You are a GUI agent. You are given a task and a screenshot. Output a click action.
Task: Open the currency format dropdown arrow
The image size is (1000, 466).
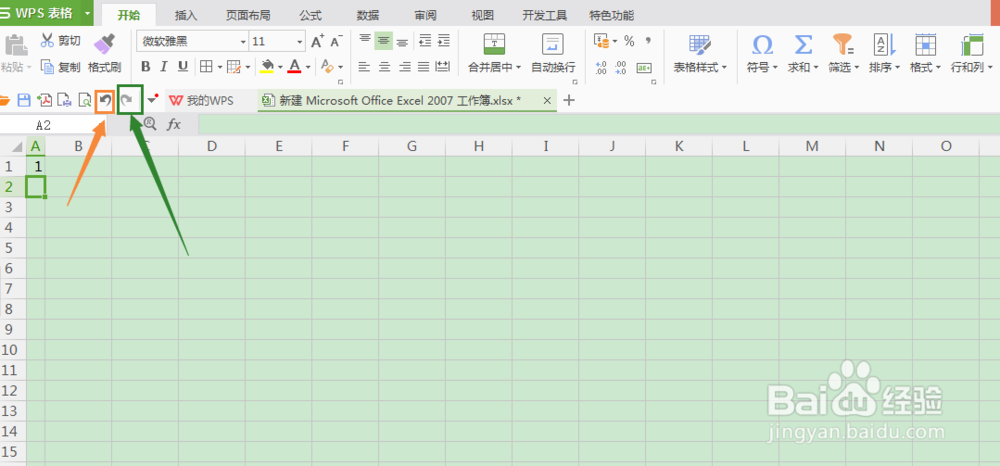pos(615,41)
